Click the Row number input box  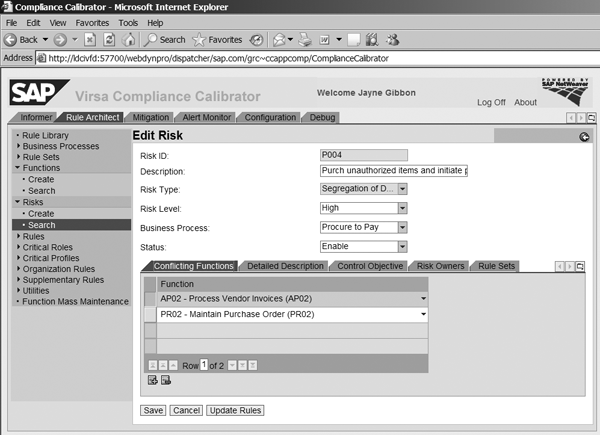204,365
